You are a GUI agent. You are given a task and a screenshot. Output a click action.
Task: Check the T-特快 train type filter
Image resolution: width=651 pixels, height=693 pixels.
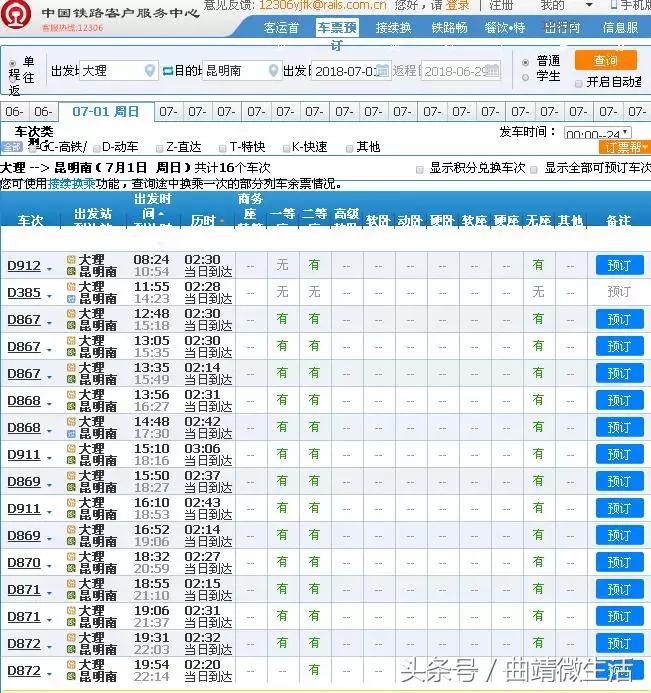223,148
